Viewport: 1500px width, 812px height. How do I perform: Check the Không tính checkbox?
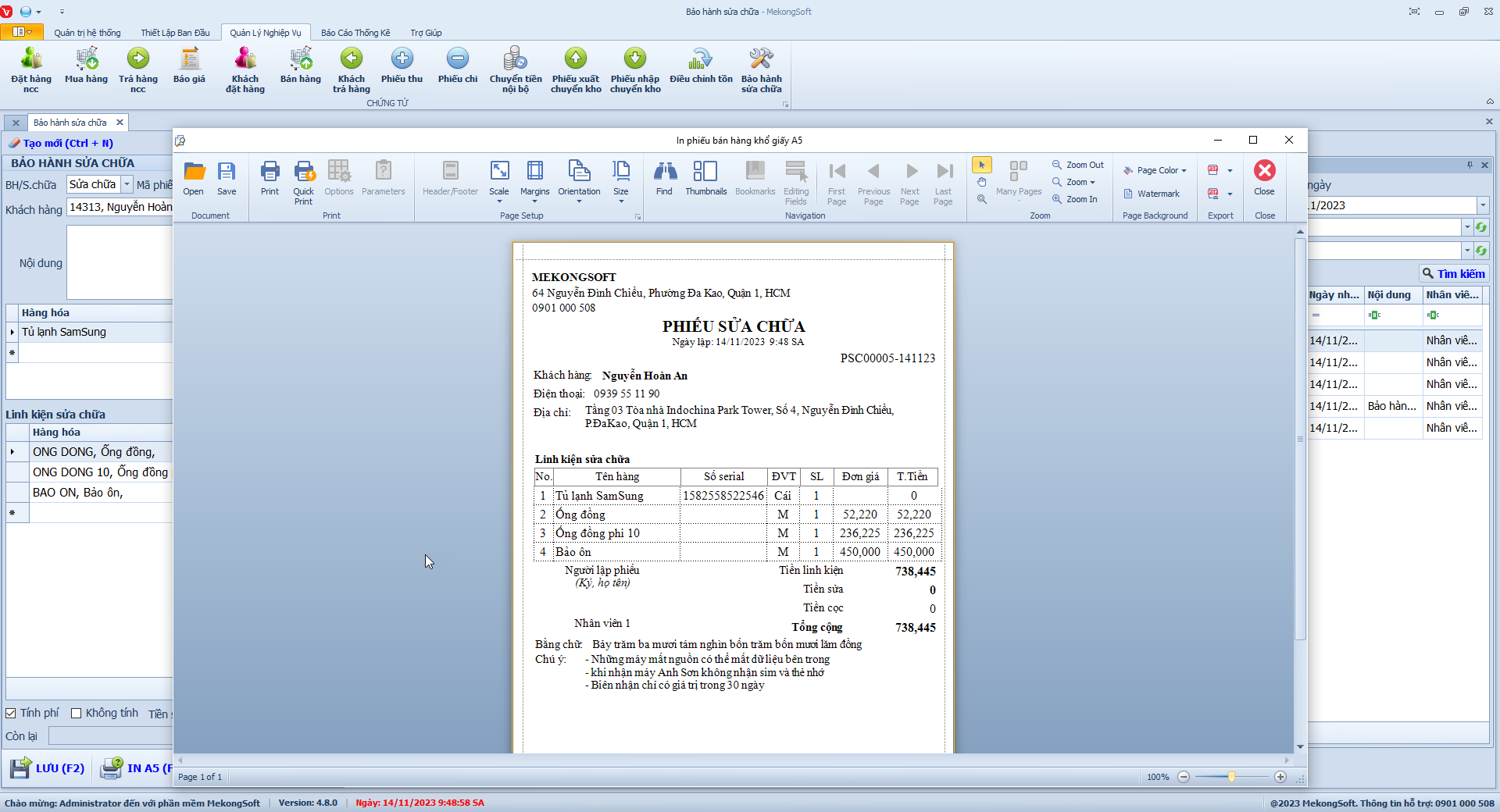[77, 713]
